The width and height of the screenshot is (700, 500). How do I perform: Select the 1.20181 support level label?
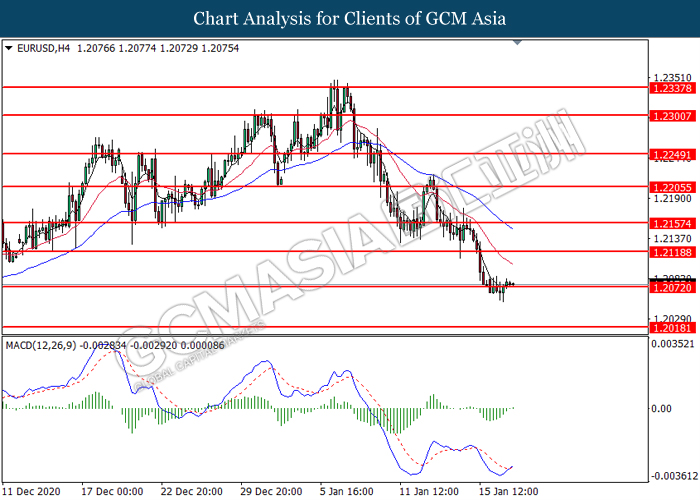coord(672,328)
